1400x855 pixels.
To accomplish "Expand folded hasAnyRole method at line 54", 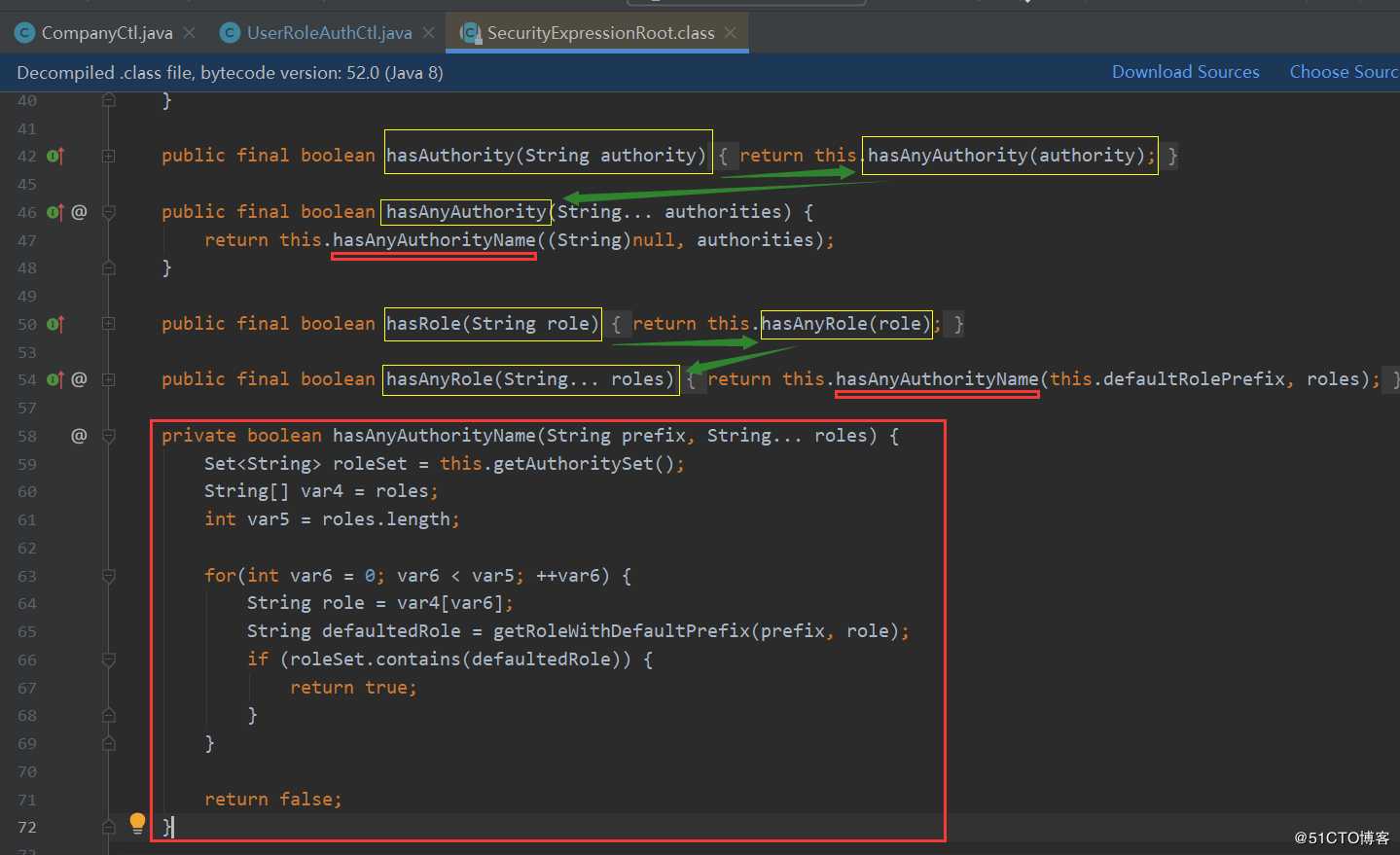I will [109, 379].
